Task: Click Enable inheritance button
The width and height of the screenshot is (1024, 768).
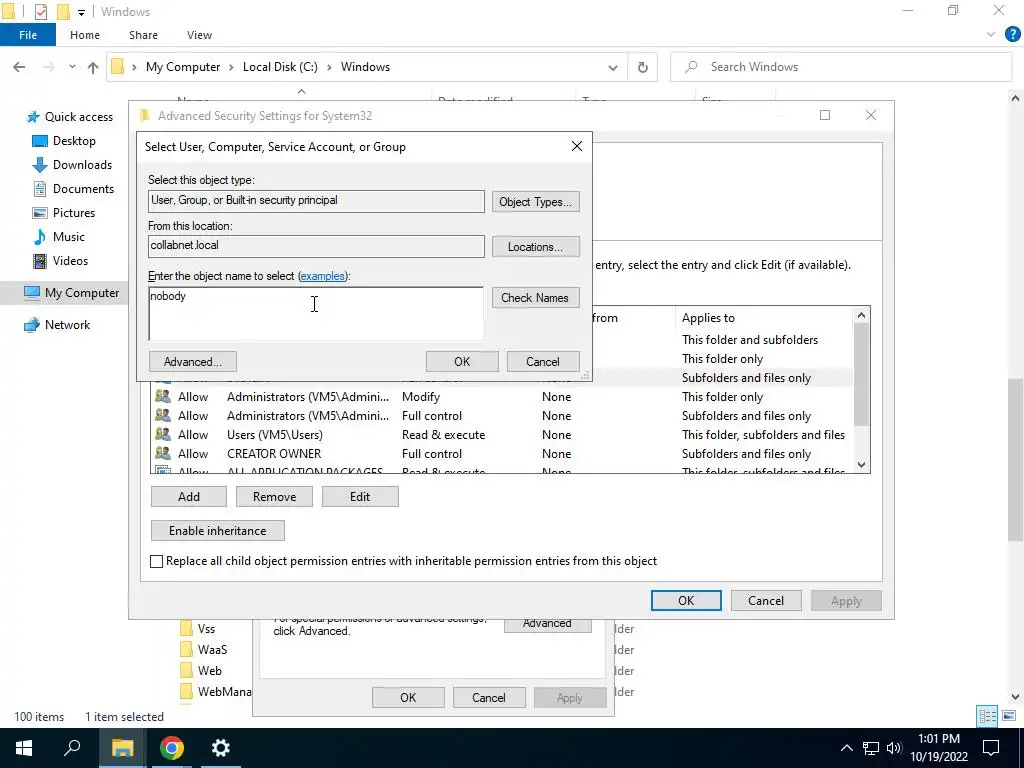Action: point(217,531)
